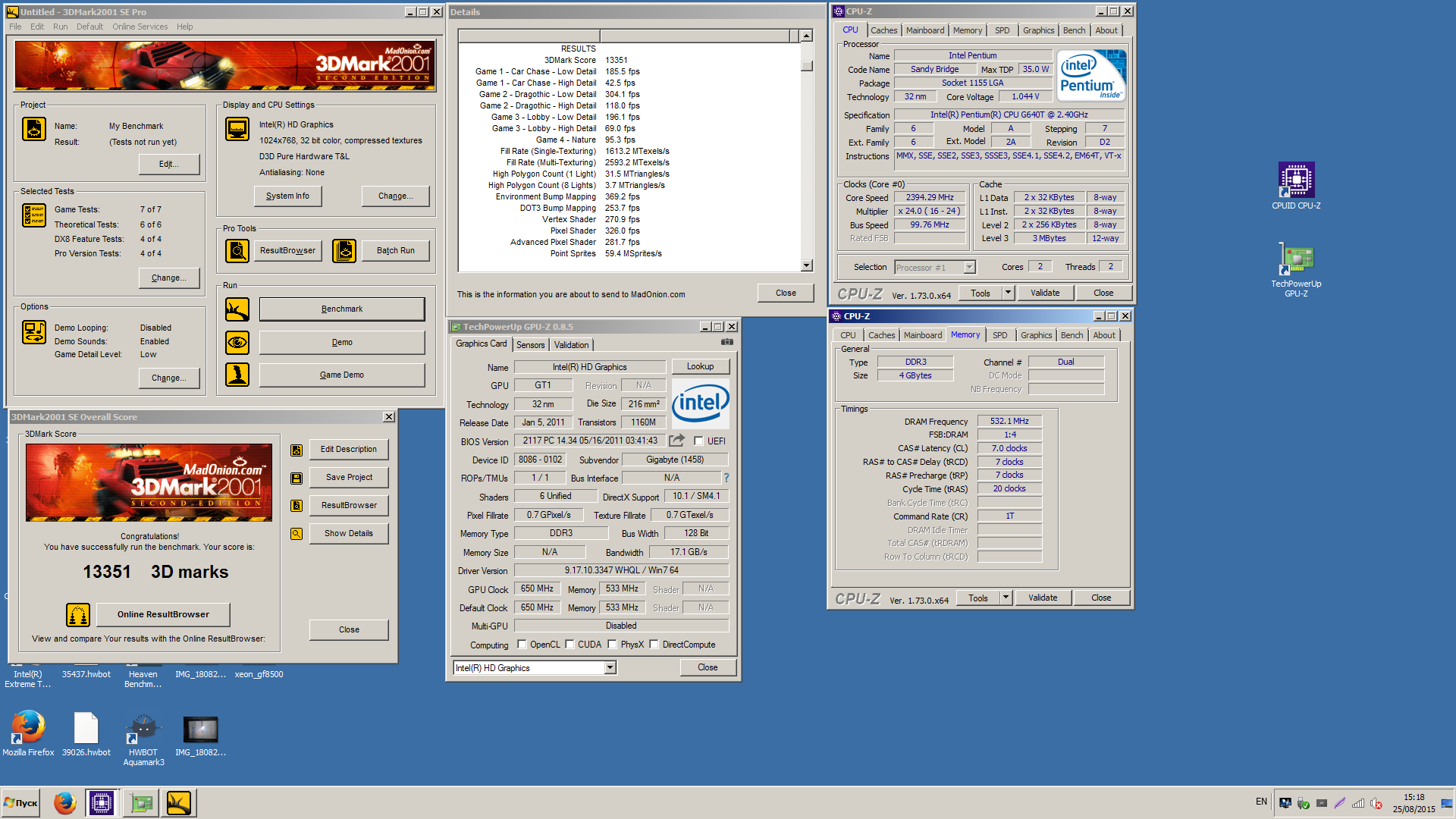Toggle the OpenCL checkbox
The width and height of the screenshot is (1456, 819).
pyautogui.click(x=522, y=645)
